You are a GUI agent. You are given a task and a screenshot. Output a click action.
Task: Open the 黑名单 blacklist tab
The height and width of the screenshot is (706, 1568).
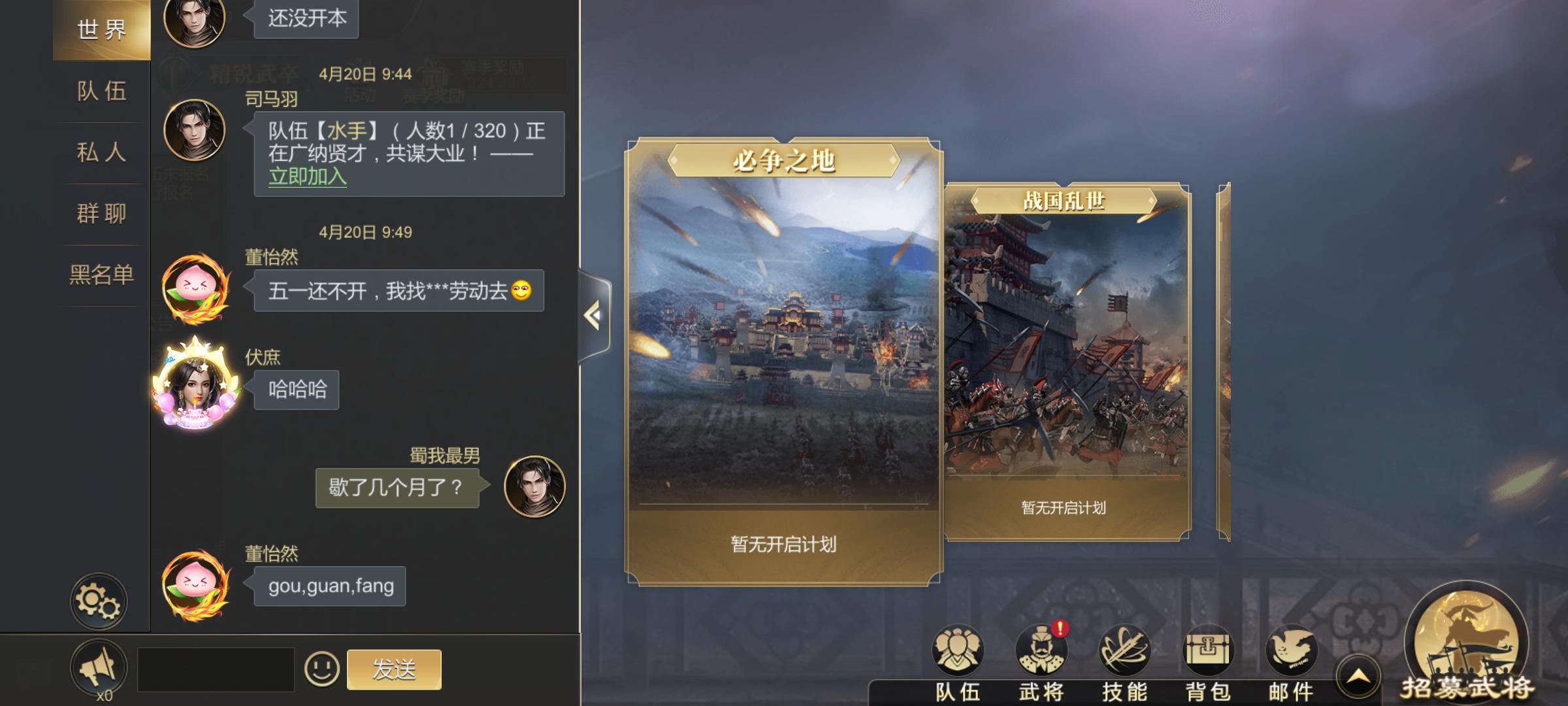pos(102,275)
